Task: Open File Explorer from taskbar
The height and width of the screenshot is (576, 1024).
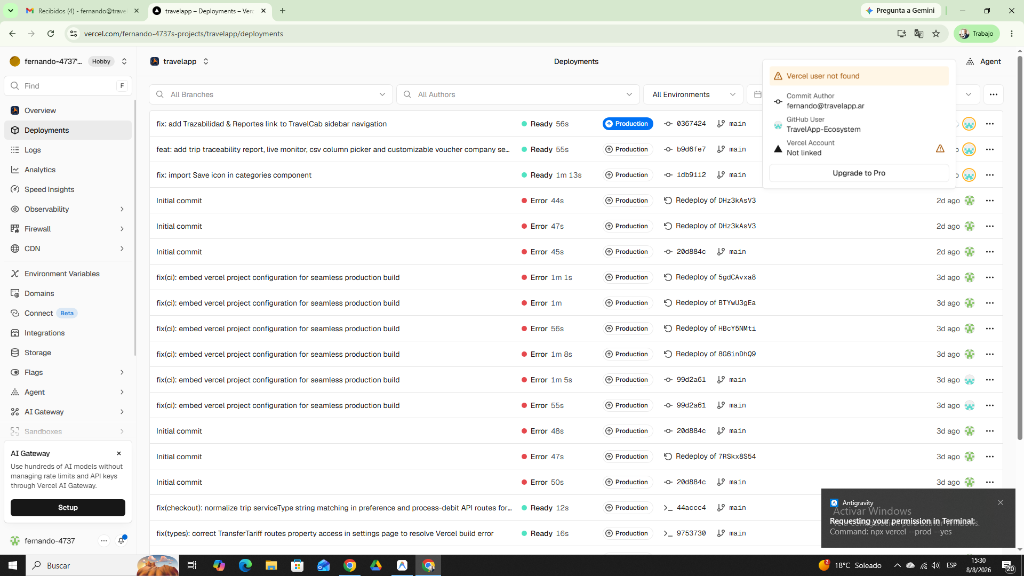Action: click(271, 566)
